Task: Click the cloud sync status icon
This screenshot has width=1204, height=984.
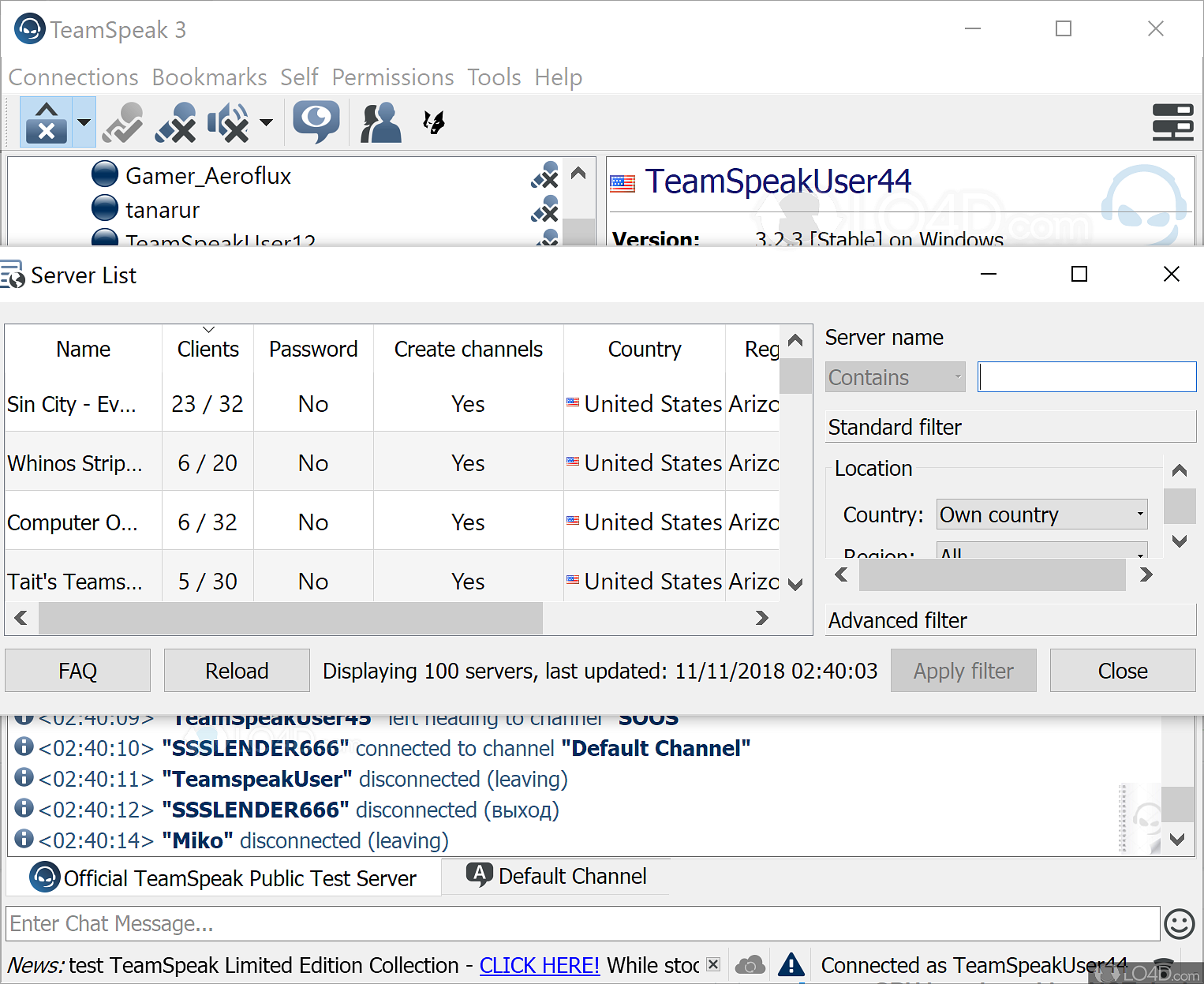Action: (x=750, y=965)
